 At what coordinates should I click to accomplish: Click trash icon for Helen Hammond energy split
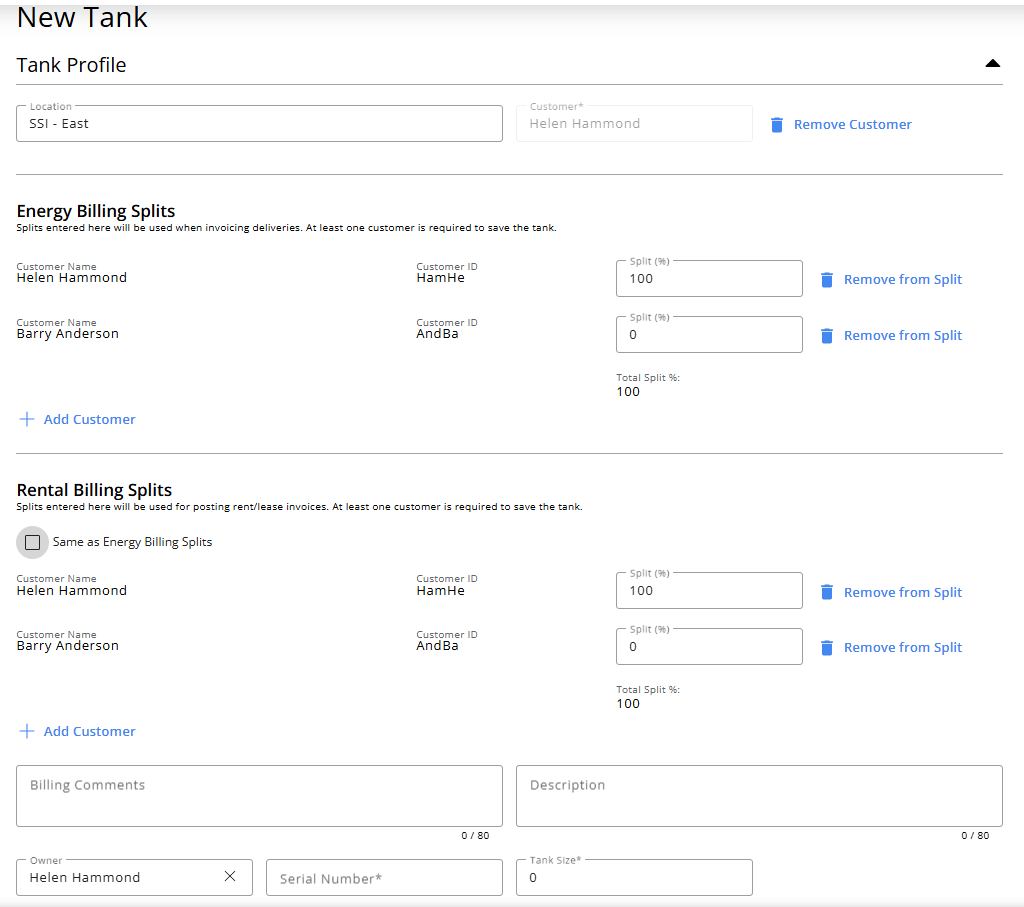point(827,280)
